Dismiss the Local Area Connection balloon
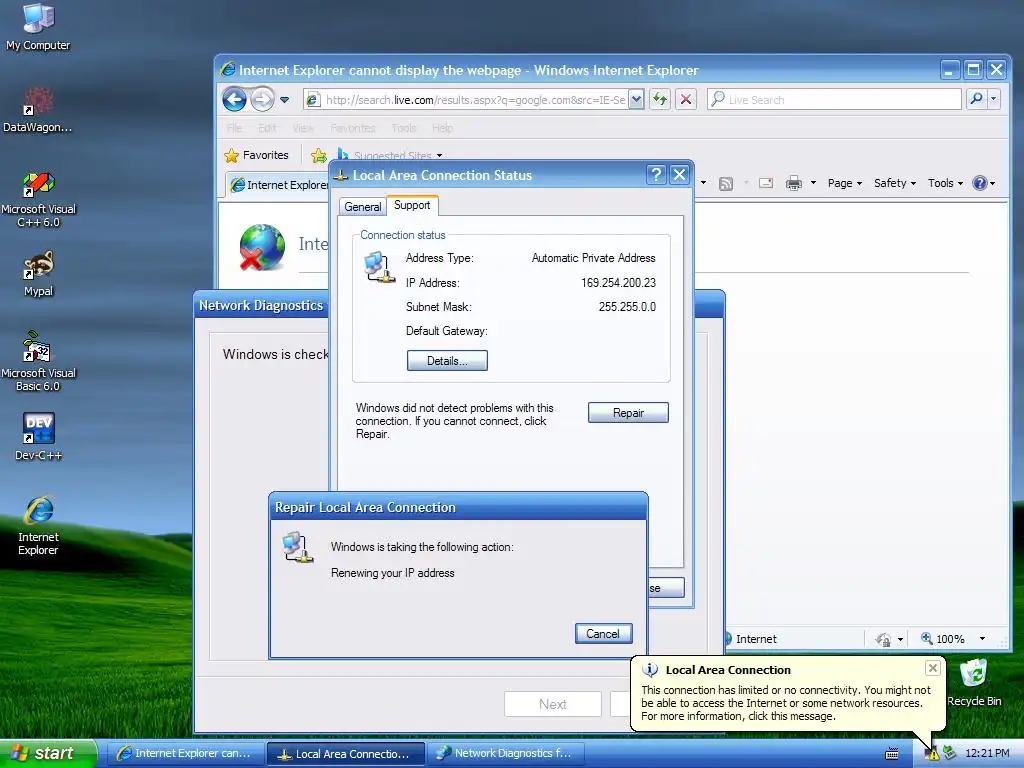 933,667
